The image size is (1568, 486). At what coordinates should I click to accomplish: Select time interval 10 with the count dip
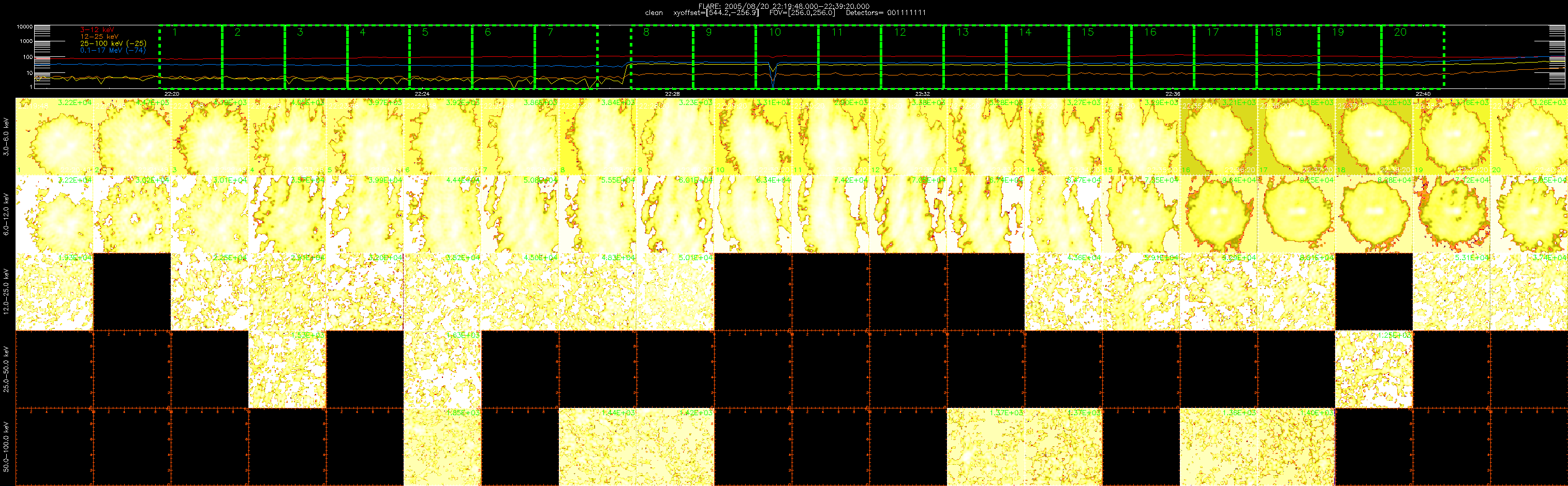pyautogui.click(x=788, y=57)
